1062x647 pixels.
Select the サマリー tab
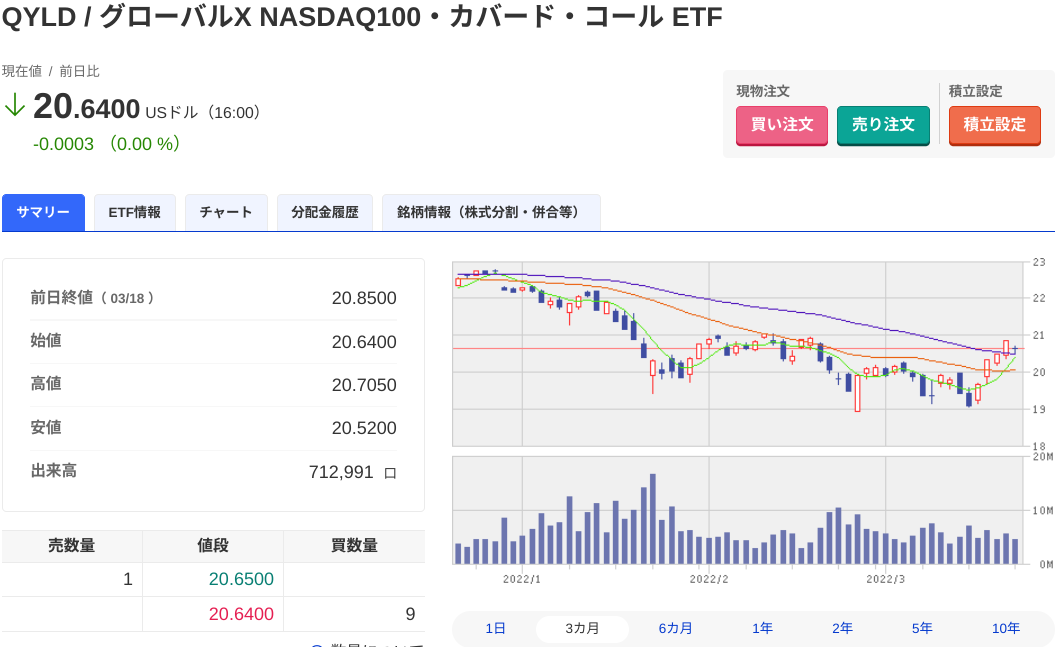point(43,213)
